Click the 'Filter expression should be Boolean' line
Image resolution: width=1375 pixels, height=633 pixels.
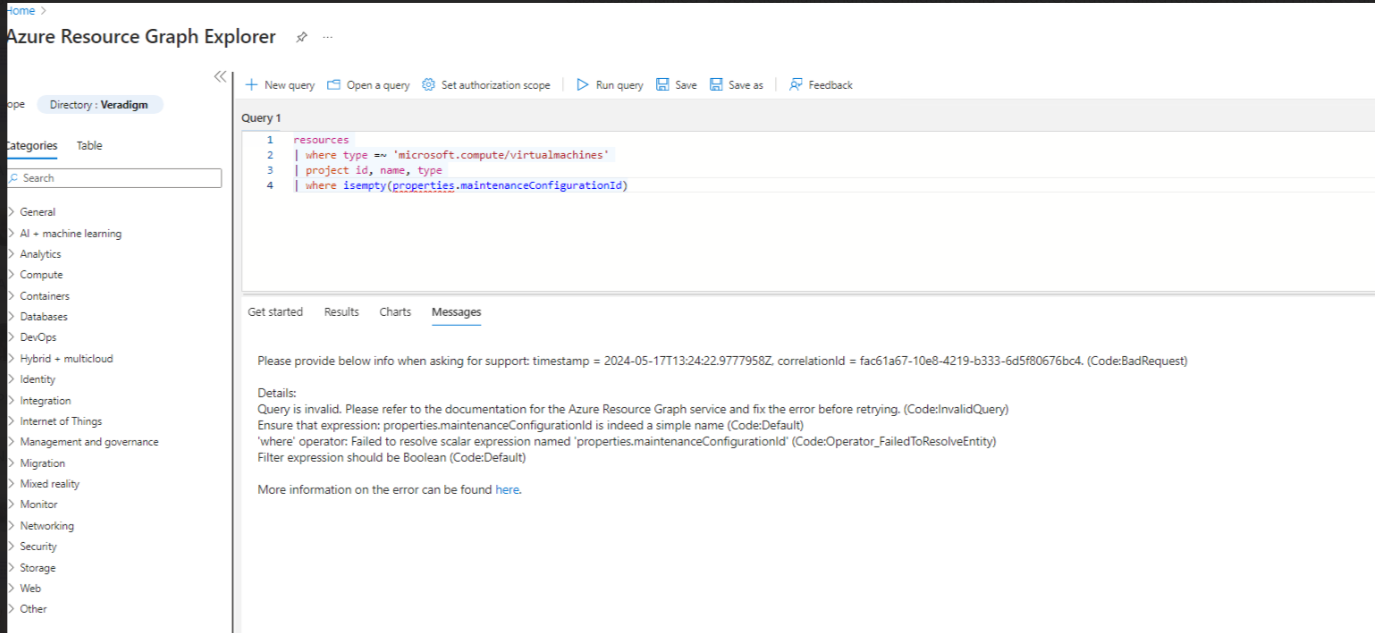pos(391,458)
